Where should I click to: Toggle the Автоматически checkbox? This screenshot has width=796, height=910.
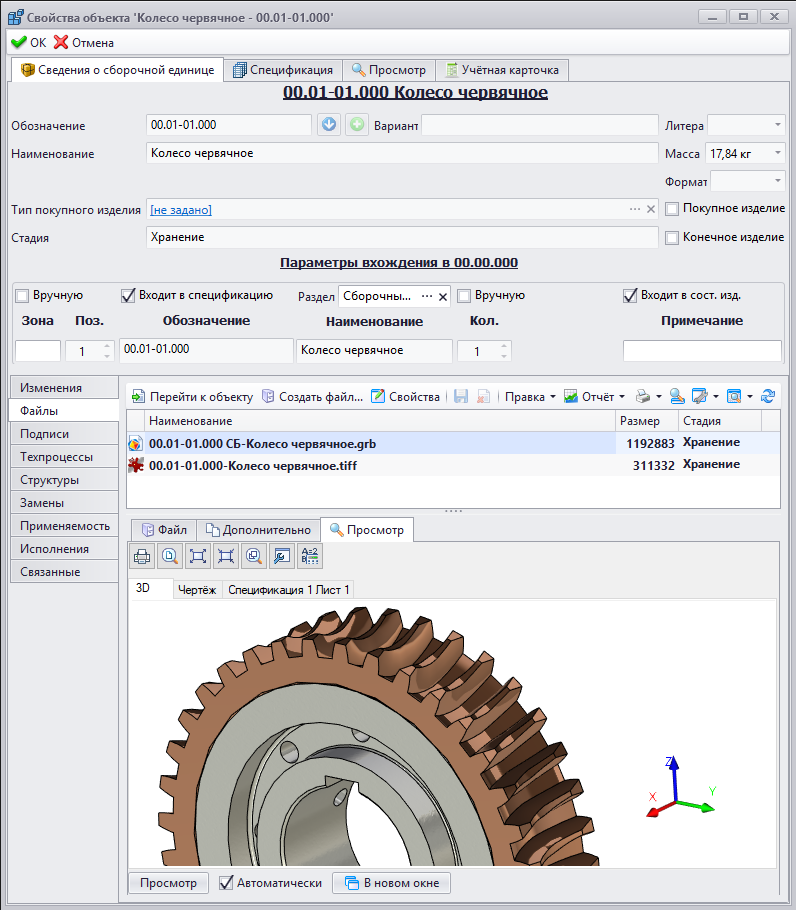coord(227,883)
